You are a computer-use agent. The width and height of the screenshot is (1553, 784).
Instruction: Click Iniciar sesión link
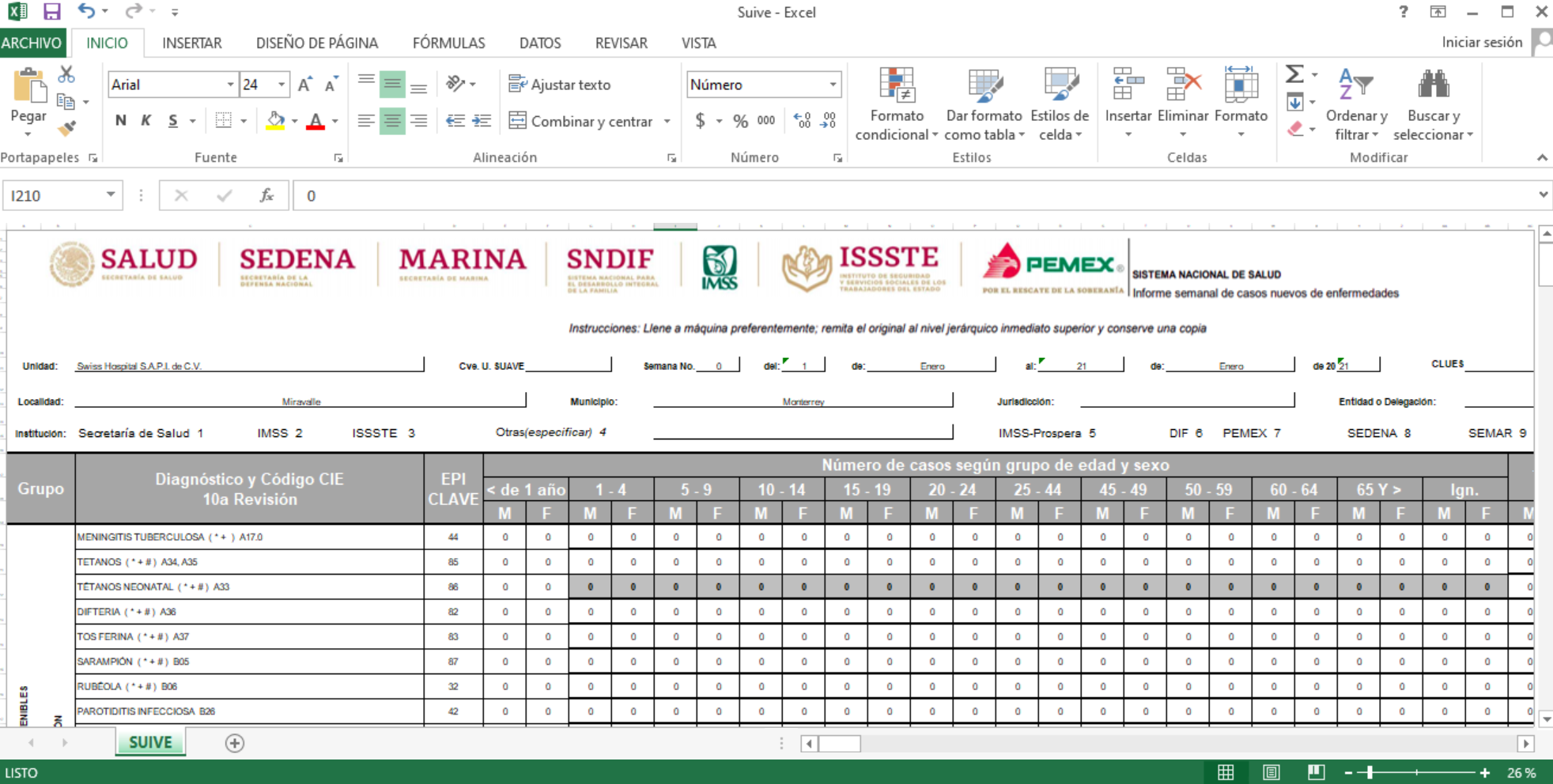tap(1482, 43)
